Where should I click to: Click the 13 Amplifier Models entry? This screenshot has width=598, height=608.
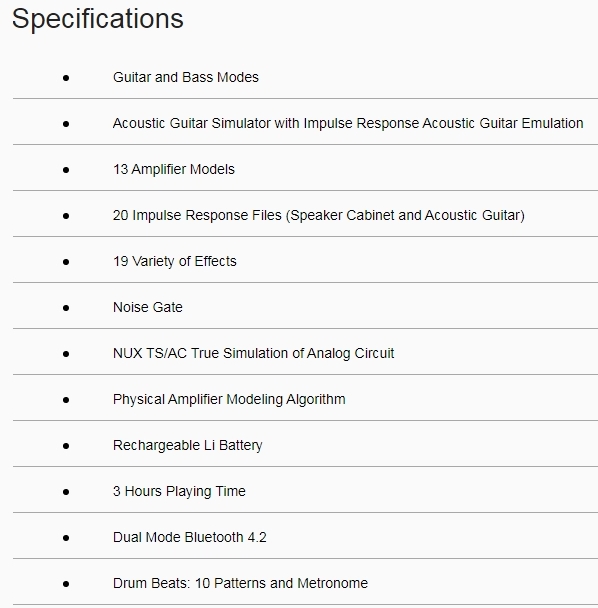(174, 169)
